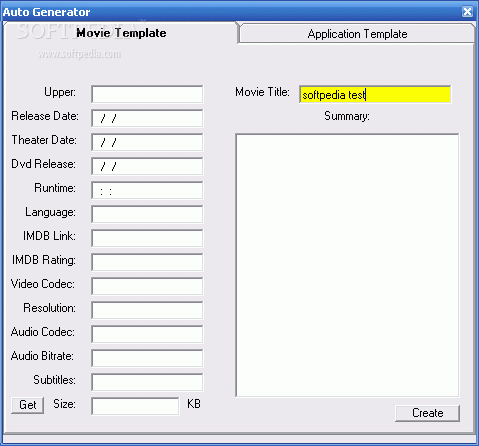Focus the Subtitles input field

click(x=147, y=382)
